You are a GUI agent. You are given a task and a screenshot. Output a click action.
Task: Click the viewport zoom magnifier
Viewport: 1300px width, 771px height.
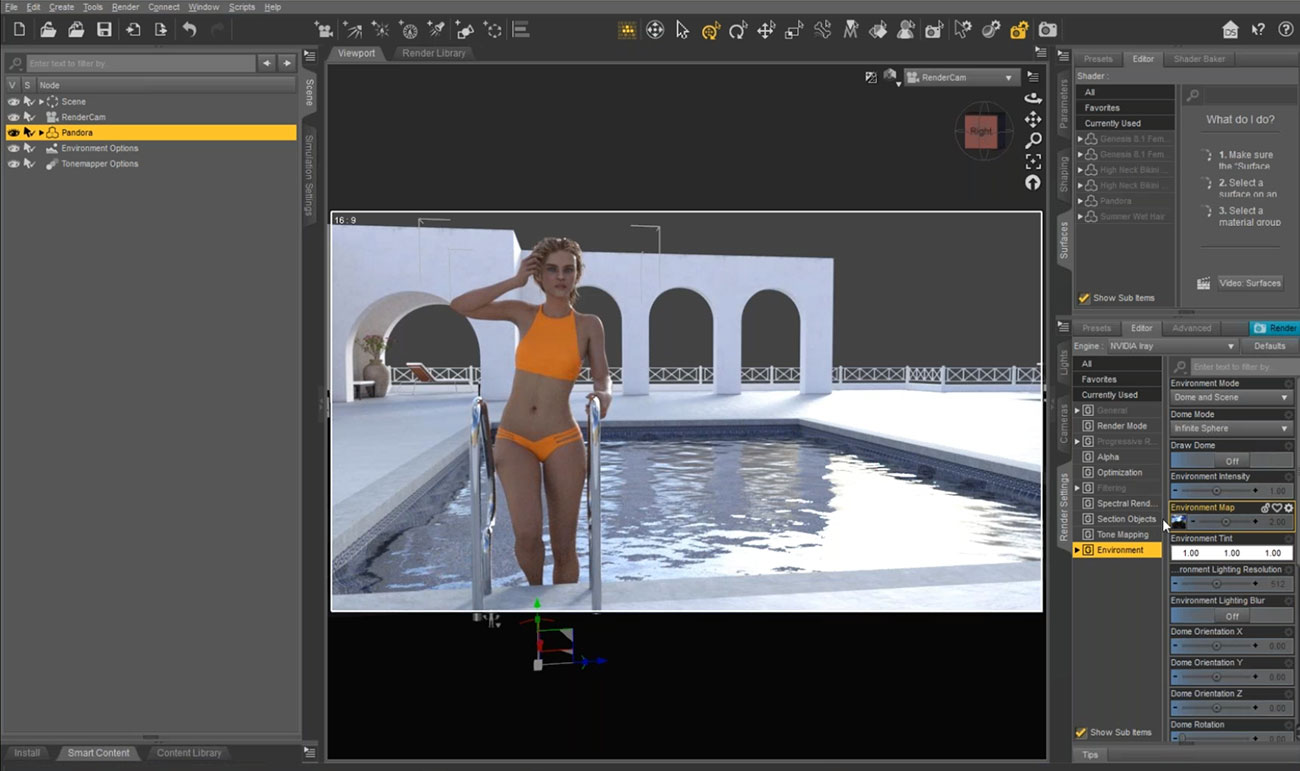1033,140
